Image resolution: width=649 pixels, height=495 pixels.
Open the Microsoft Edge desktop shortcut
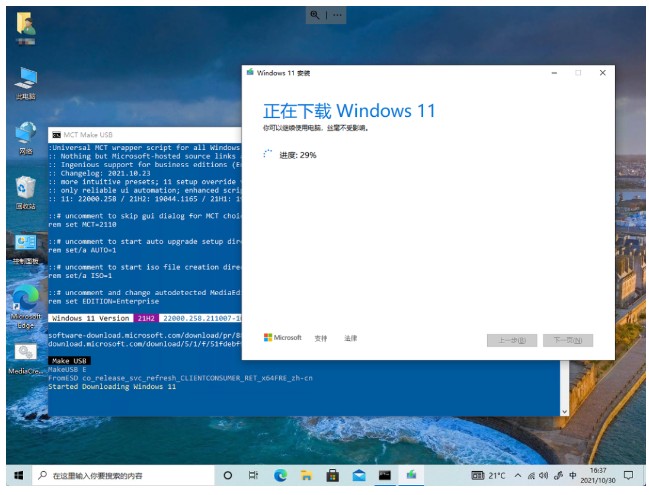[26, 298]
